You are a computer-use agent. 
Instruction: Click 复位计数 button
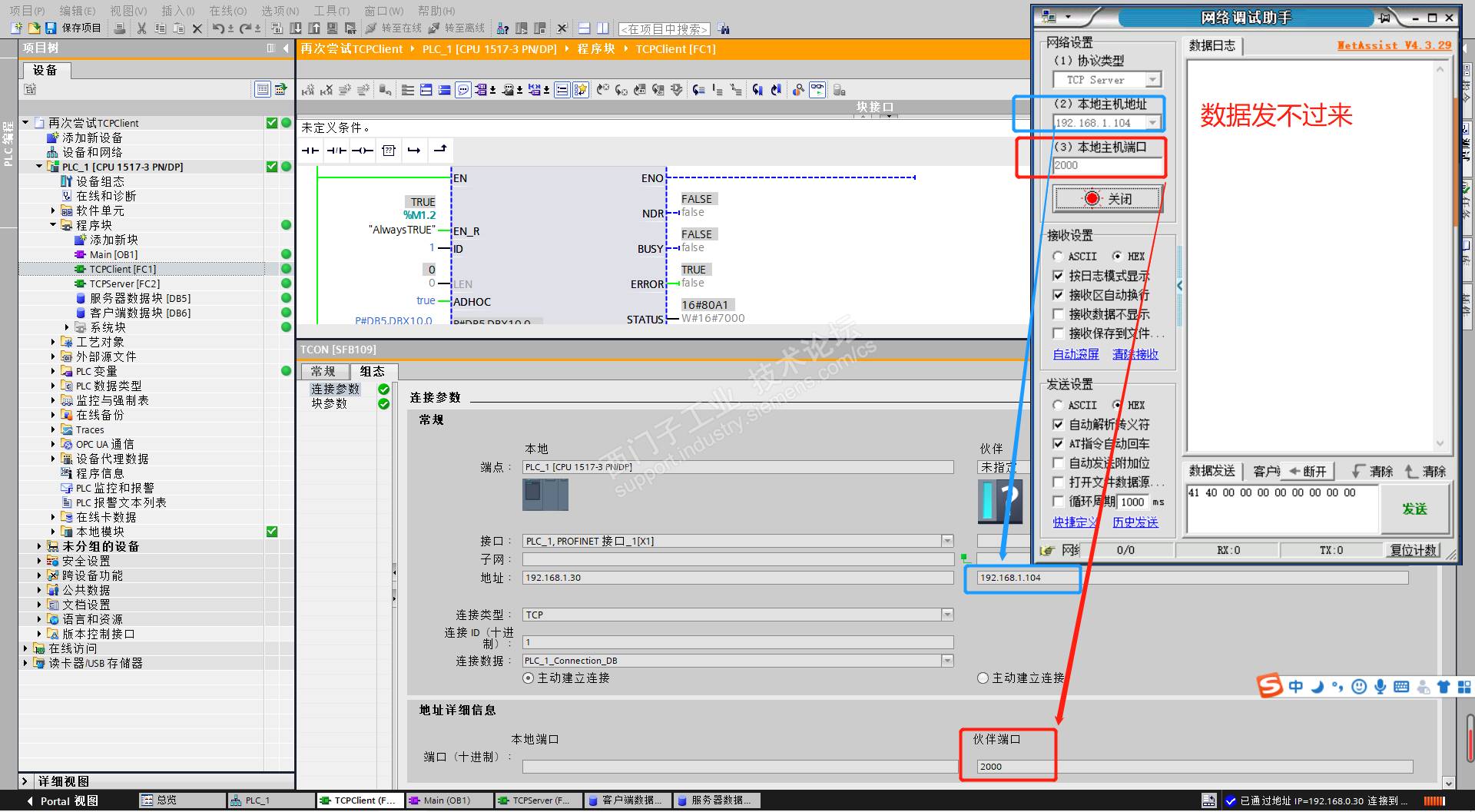coord(1414,550)
